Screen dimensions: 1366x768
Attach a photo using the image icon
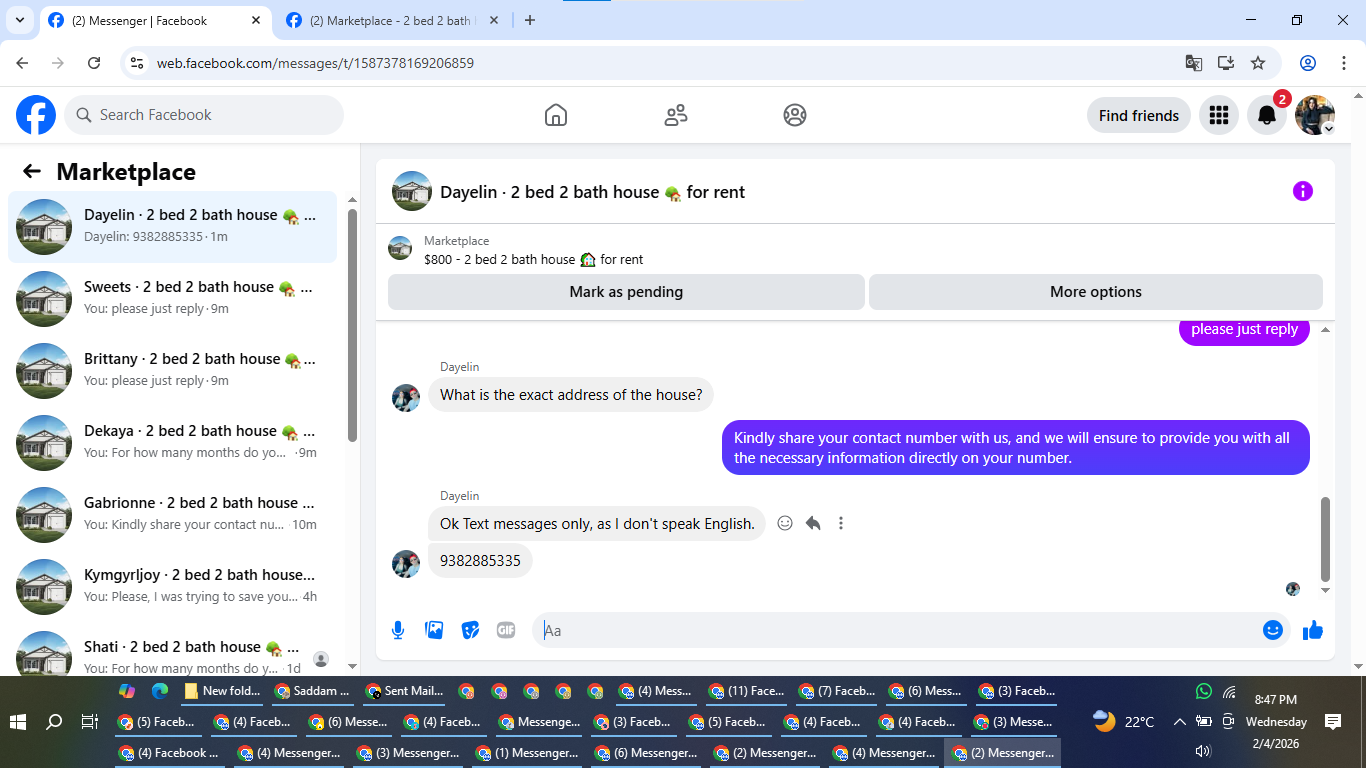[x=434, y=630]
